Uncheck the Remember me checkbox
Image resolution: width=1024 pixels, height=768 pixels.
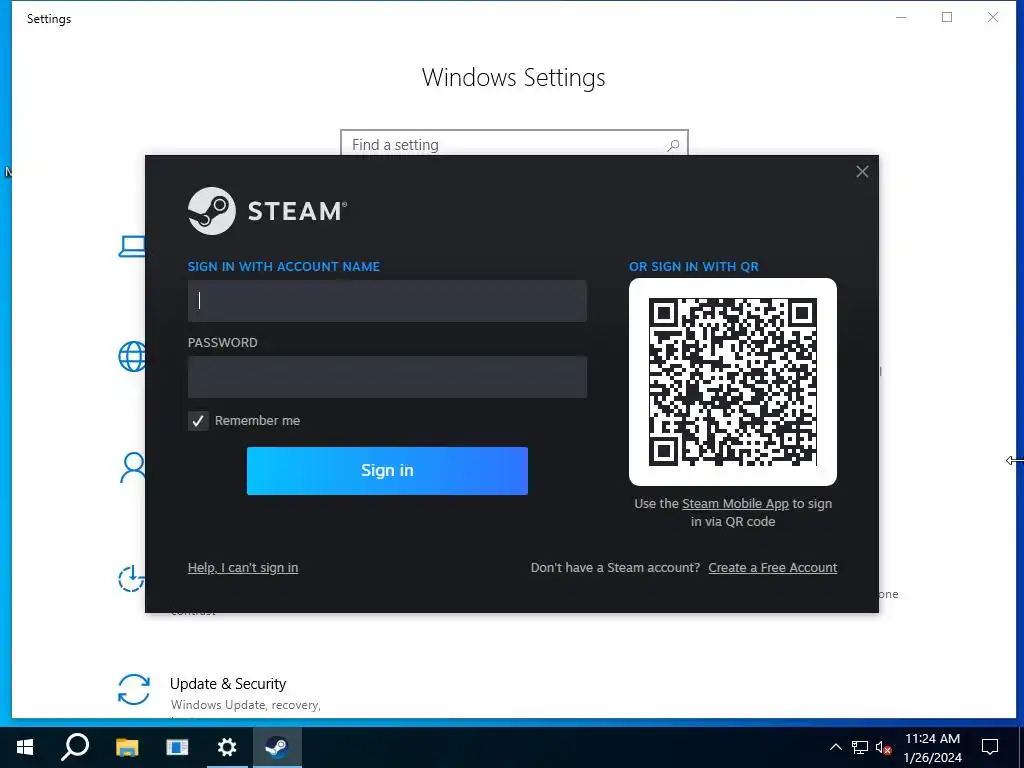pos(198,421)
